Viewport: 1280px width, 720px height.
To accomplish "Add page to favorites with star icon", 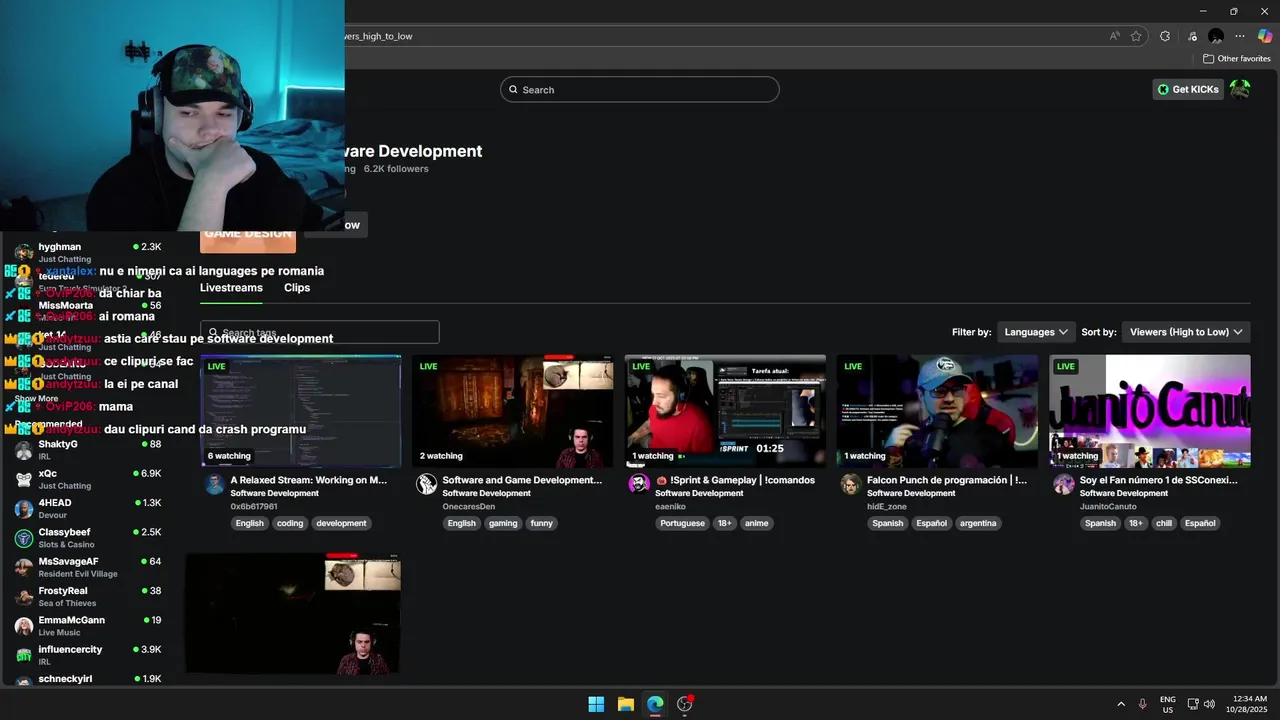I will point(1136,36).
